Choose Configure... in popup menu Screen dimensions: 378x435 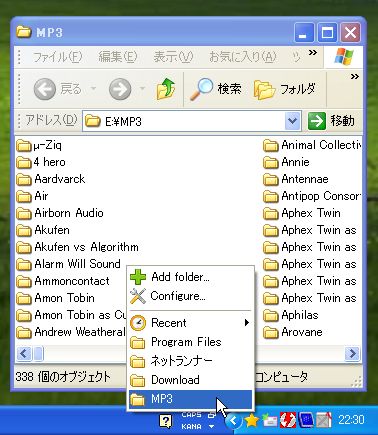coord(190,296)
